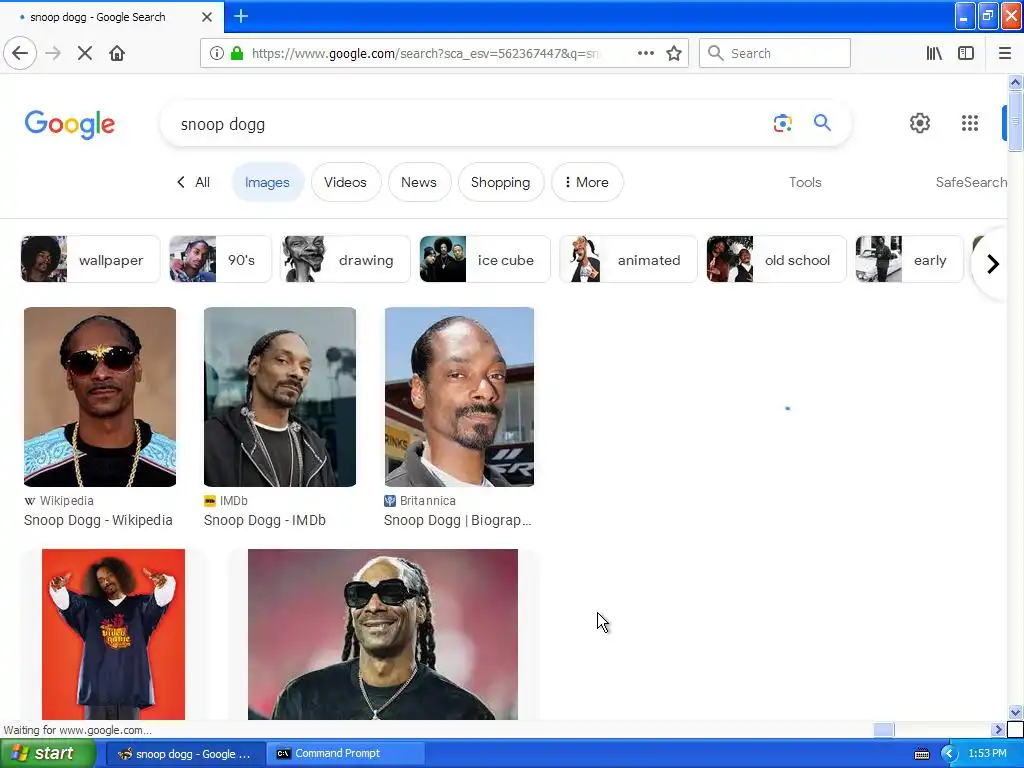Screen dimensions: 1024x768
Task: Go forward with the forward arrow
Action: tap(53, 53)
